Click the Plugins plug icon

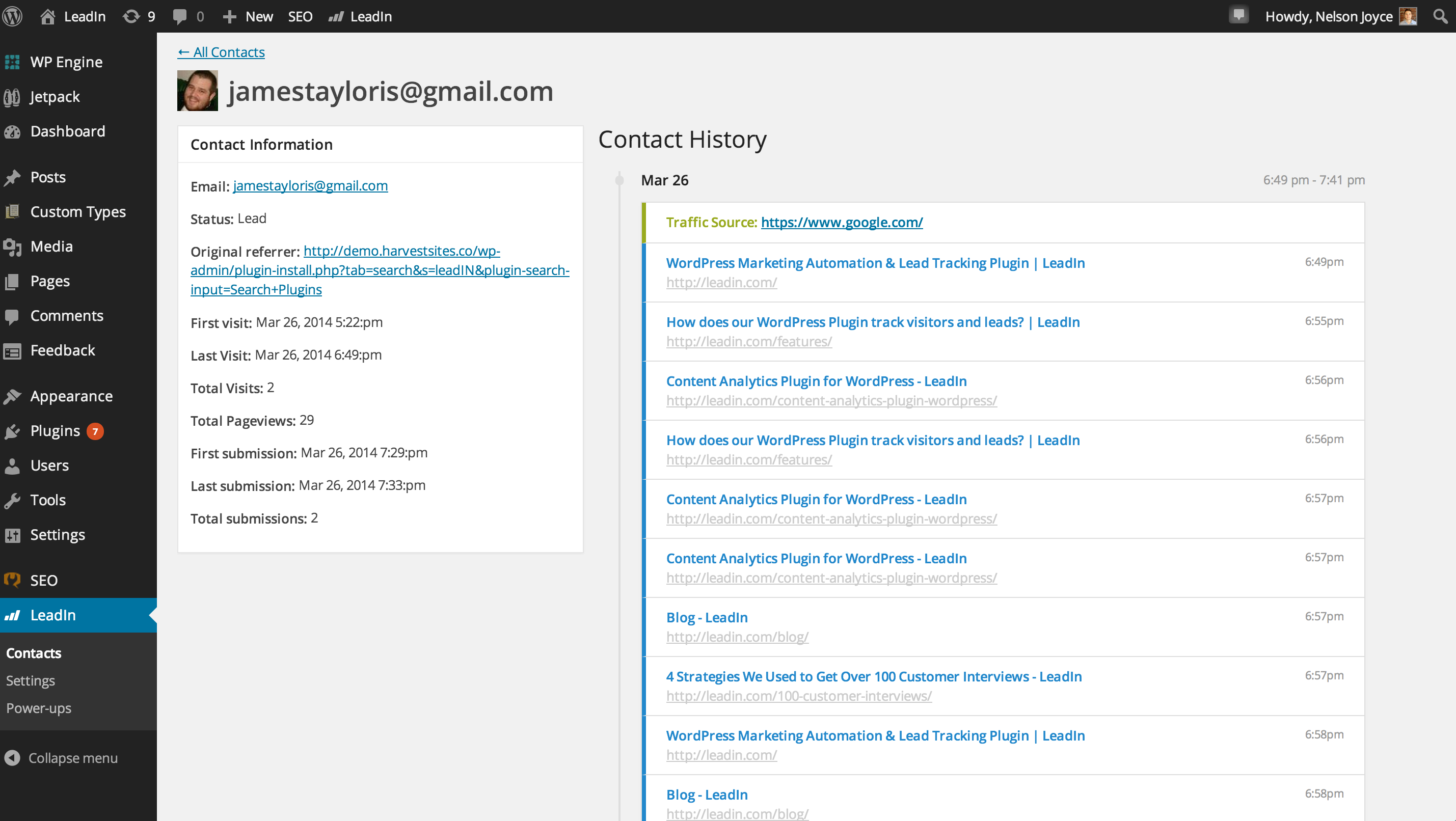coord(12,431)
